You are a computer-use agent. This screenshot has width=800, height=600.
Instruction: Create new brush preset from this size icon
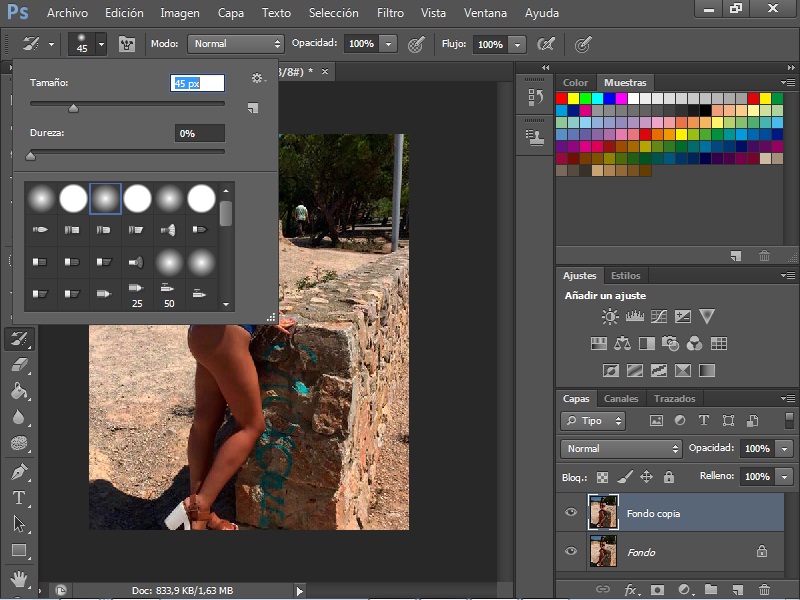pyautogui.click(x=253, y=108)
